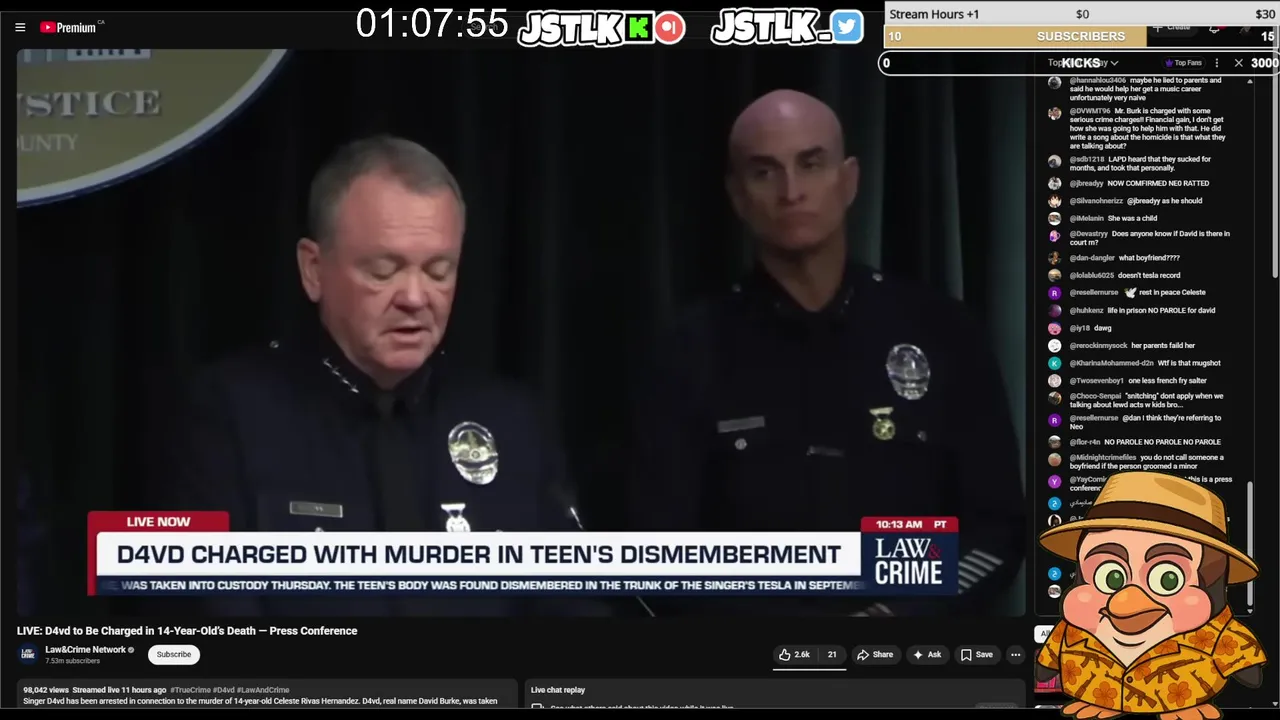
Task: Open more actions ellipsis under video
Action: point(1015,655)
